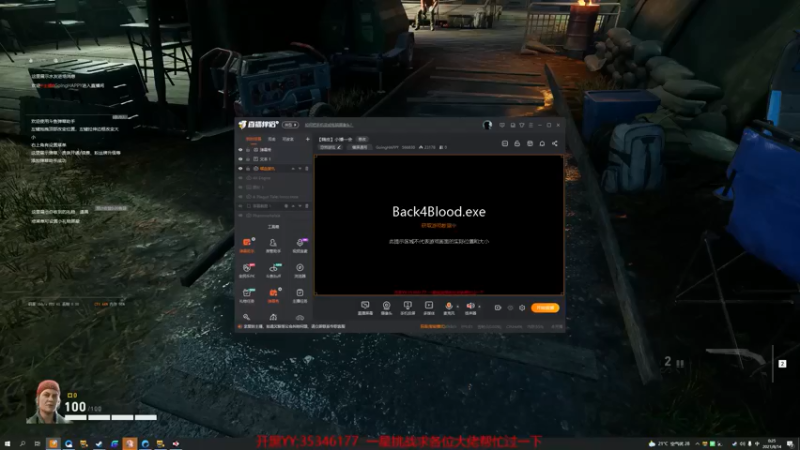Screen dimensions: 800x450
Task: Delete the orange highlighted source via trash icon
Action: point(307,168)
